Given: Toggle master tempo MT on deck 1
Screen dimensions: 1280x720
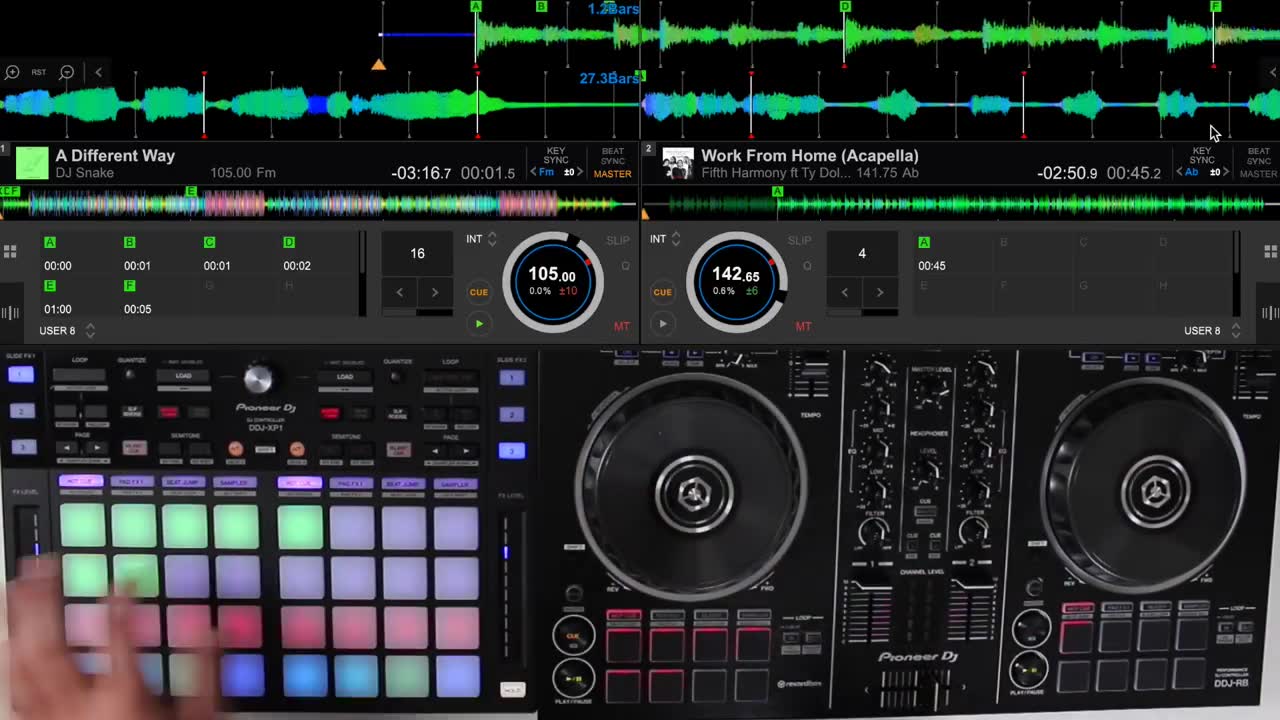Looking at the screenshot, I should 622,327.
